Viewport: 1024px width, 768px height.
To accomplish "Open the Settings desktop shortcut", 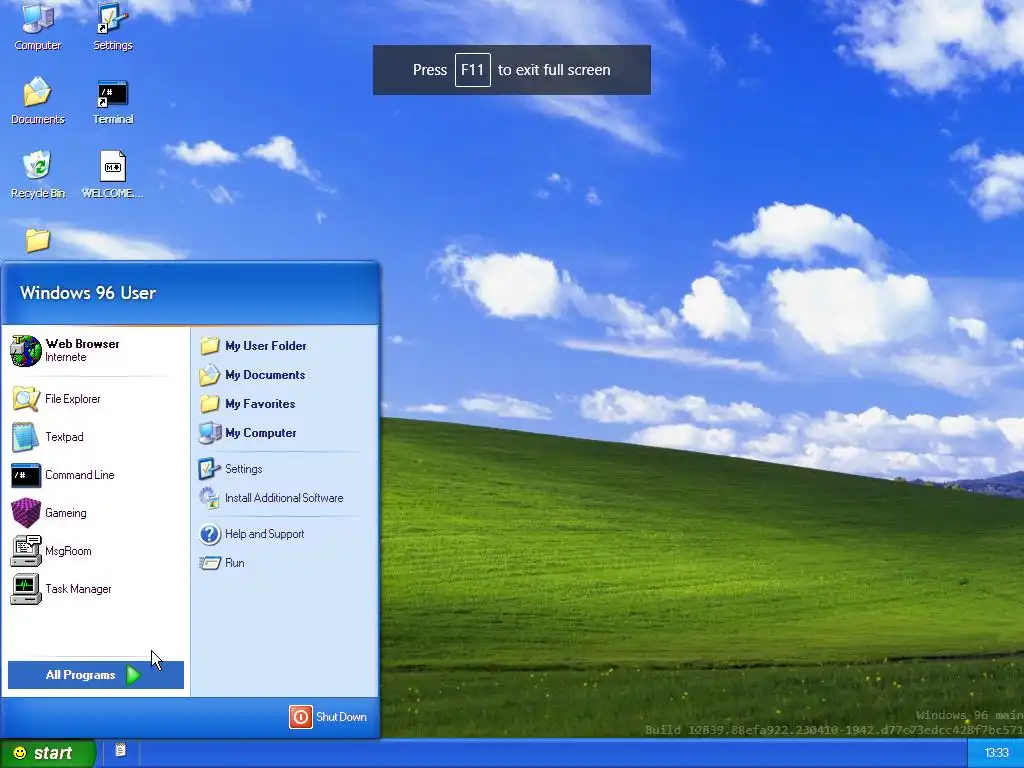I will click(x=112, y=26).
